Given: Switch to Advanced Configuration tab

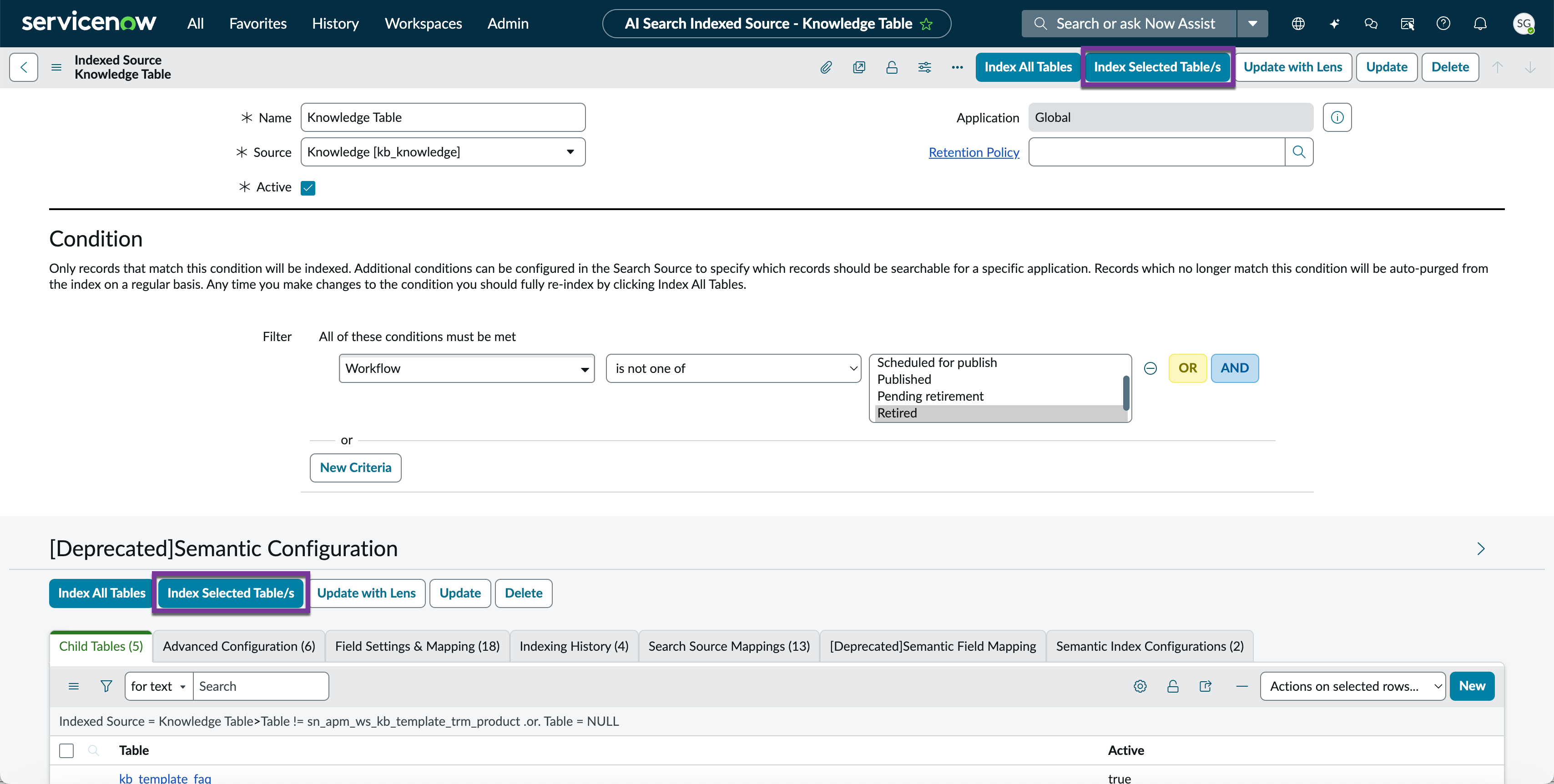Looking at the screenshot, I should pos(239,647).
